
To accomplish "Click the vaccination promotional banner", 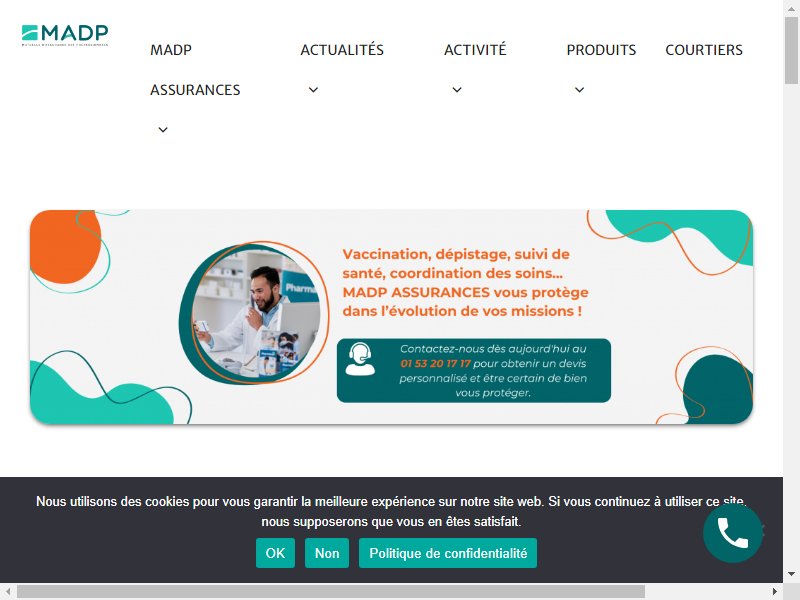I will [391, 317].
